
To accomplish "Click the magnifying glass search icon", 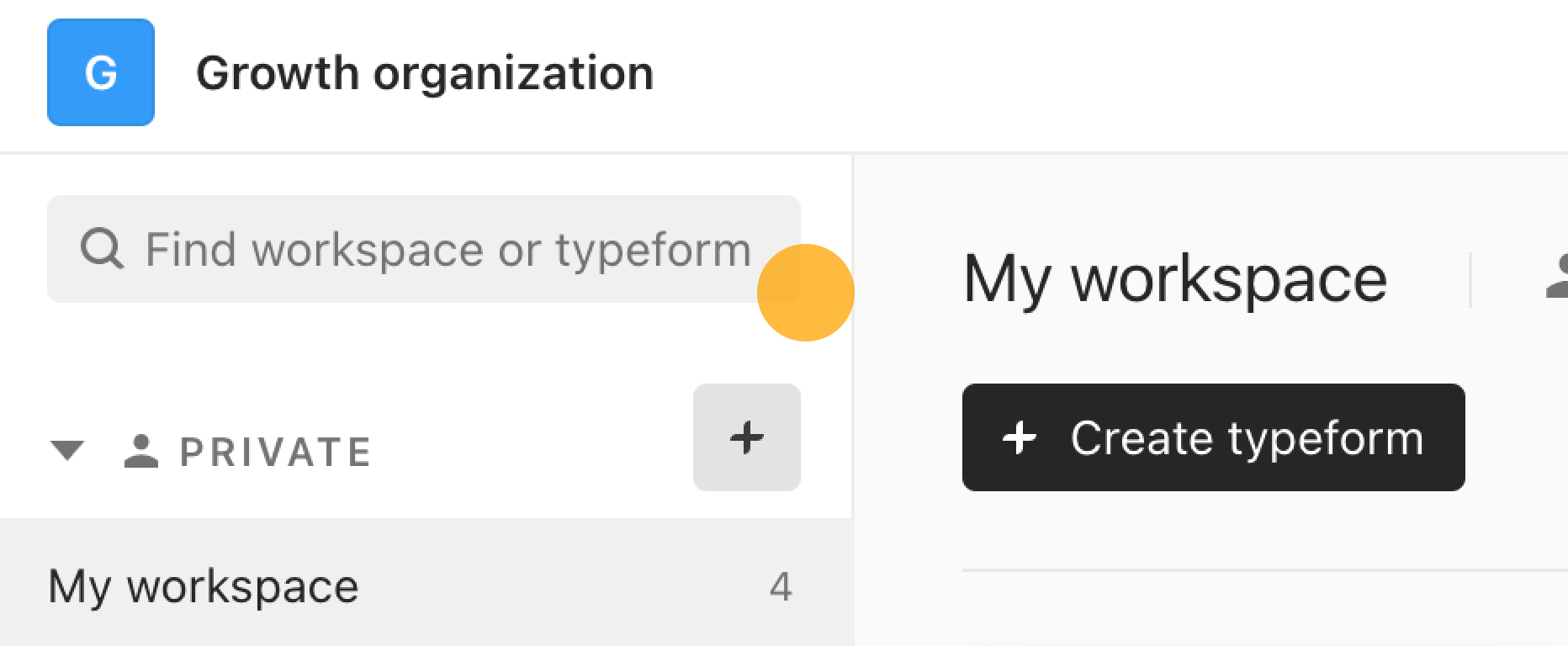I will 102,249.
